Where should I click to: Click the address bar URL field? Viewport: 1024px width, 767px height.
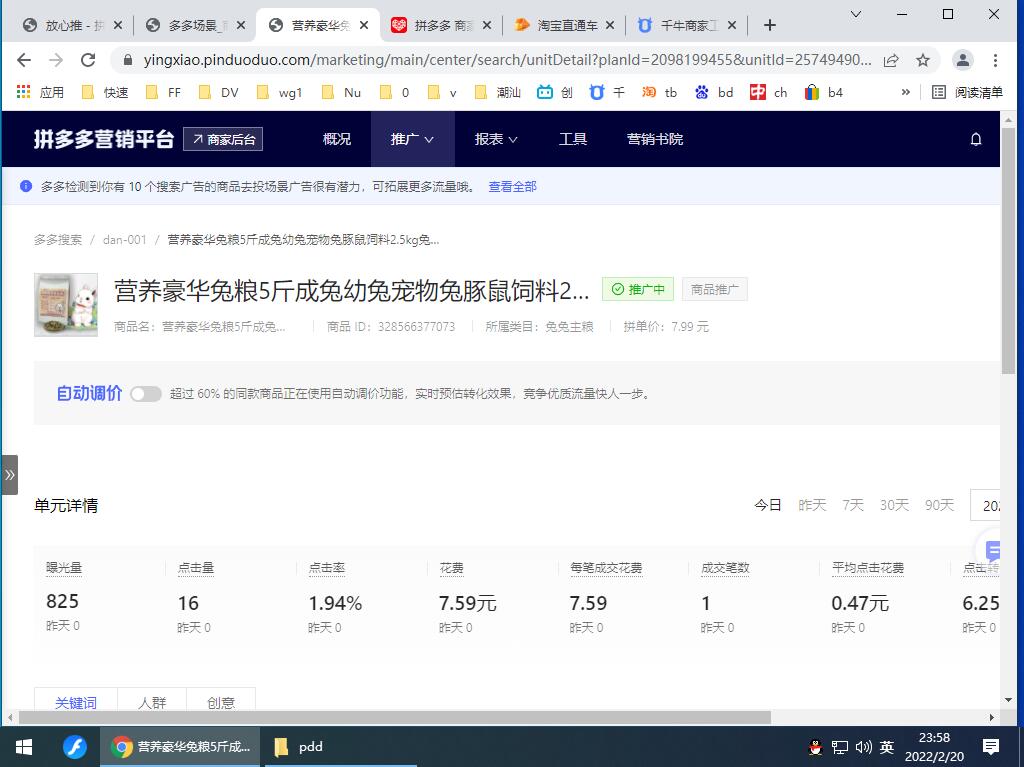(507, 60)
